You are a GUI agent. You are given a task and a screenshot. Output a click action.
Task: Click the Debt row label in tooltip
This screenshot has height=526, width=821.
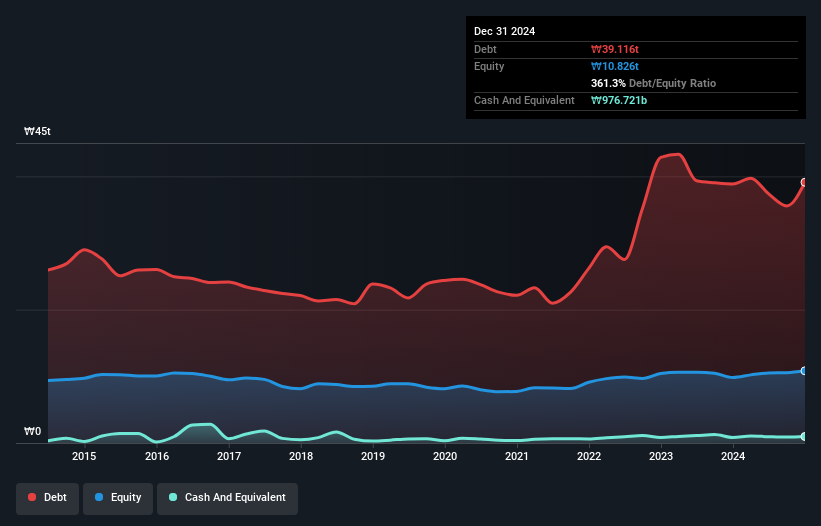pos(485,49)
